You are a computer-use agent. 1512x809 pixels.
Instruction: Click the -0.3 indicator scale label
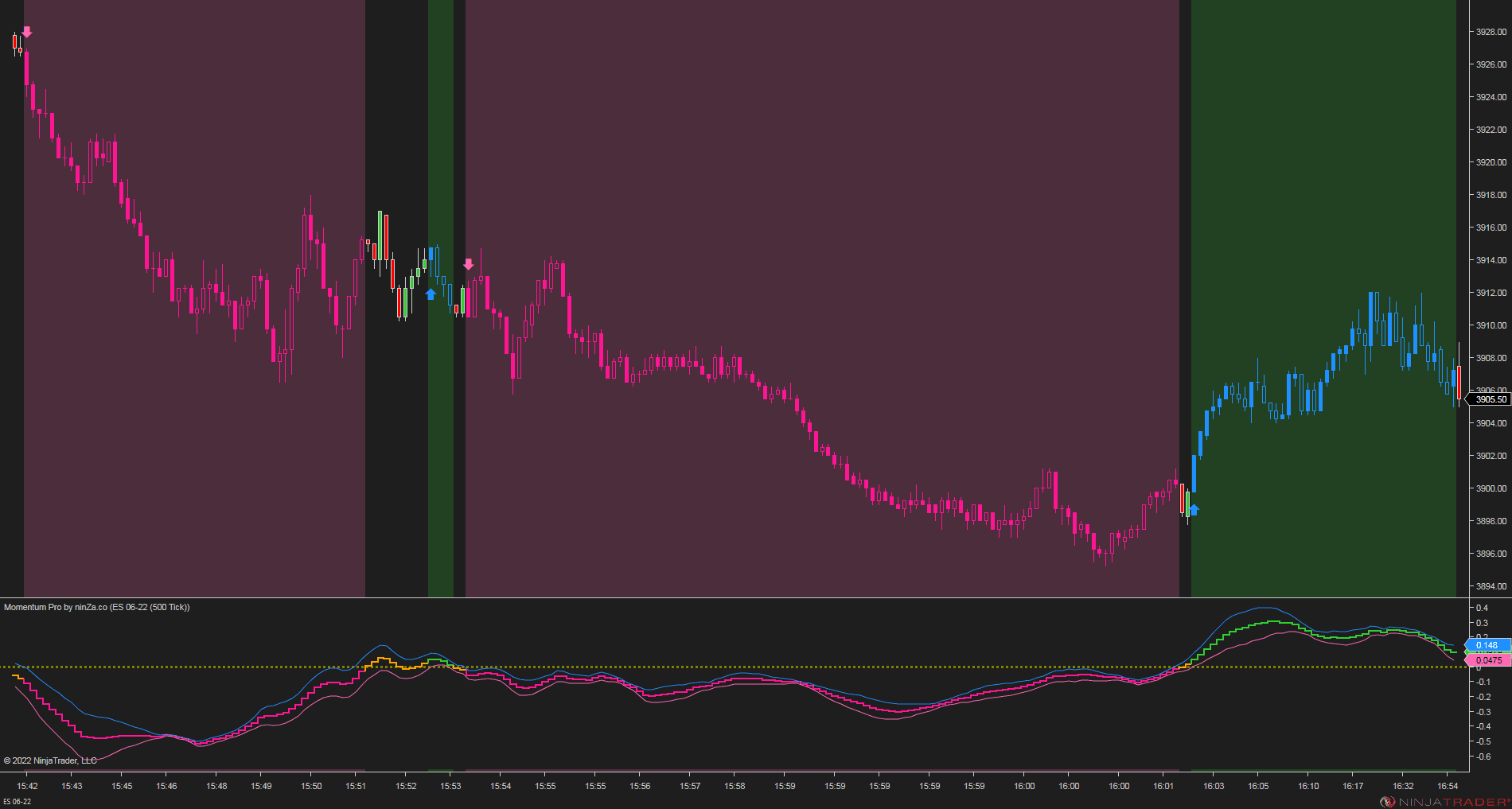(1482, 712)
